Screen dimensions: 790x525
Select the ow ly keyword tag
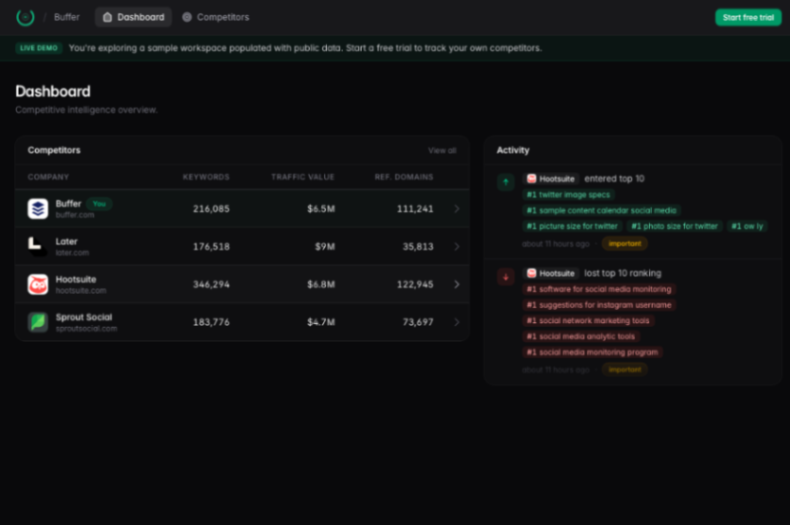(x=747, y=226)
